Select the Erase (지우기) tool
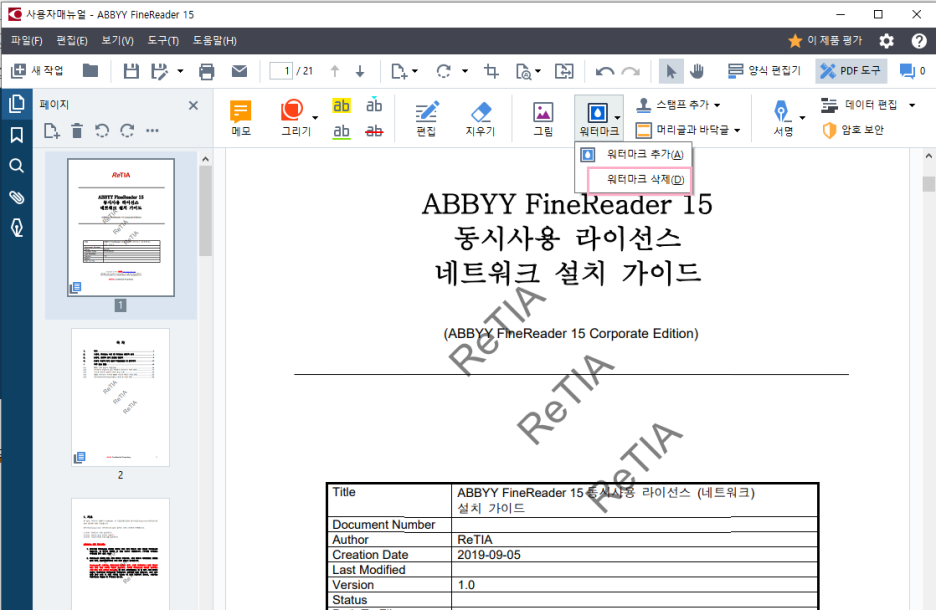The width and height of the screenshot is (936, 610). 481,118
